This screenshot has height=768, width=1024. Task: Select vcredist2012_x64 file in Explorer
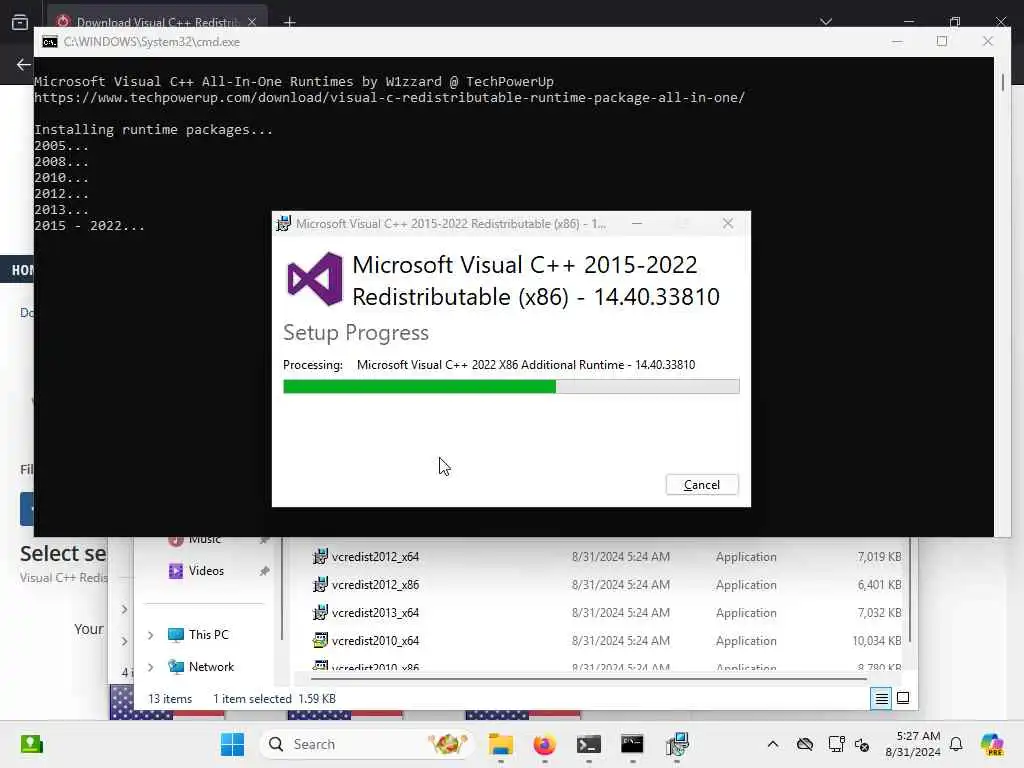click(x=375, y=557)
